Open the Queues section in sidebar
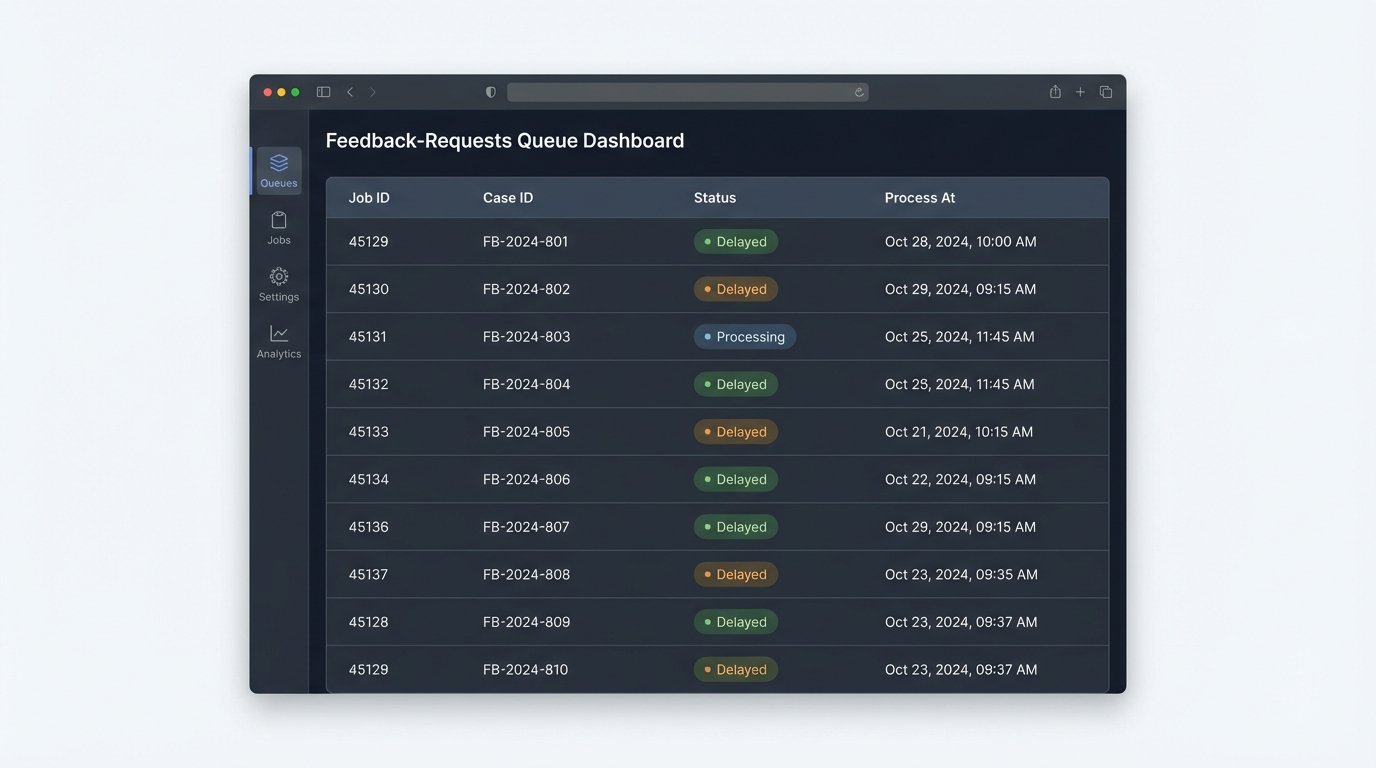 pyautogui.click(x=279, y=170)
